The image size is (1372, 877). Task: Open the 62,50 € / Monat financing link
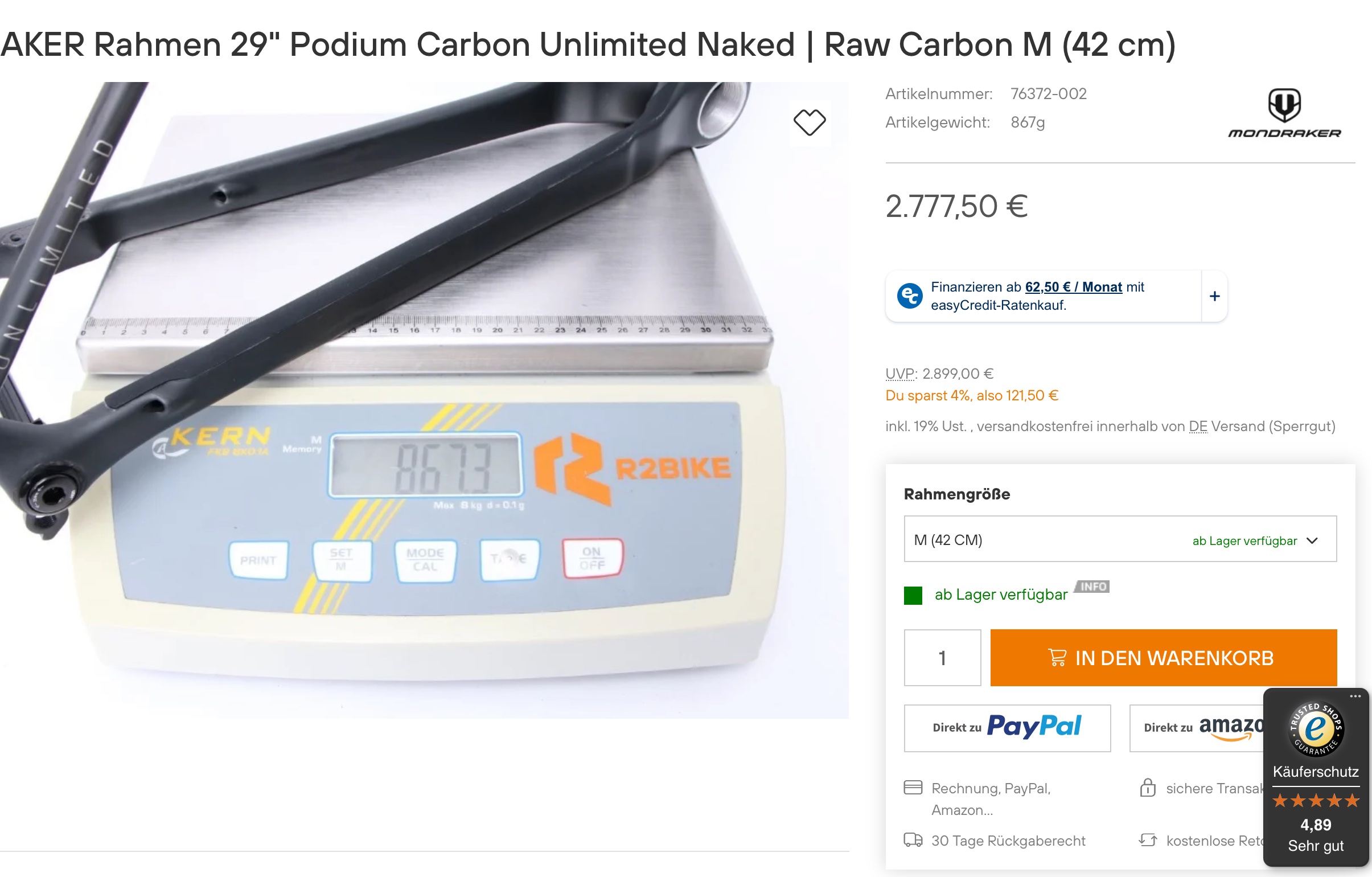(1074, 287)
